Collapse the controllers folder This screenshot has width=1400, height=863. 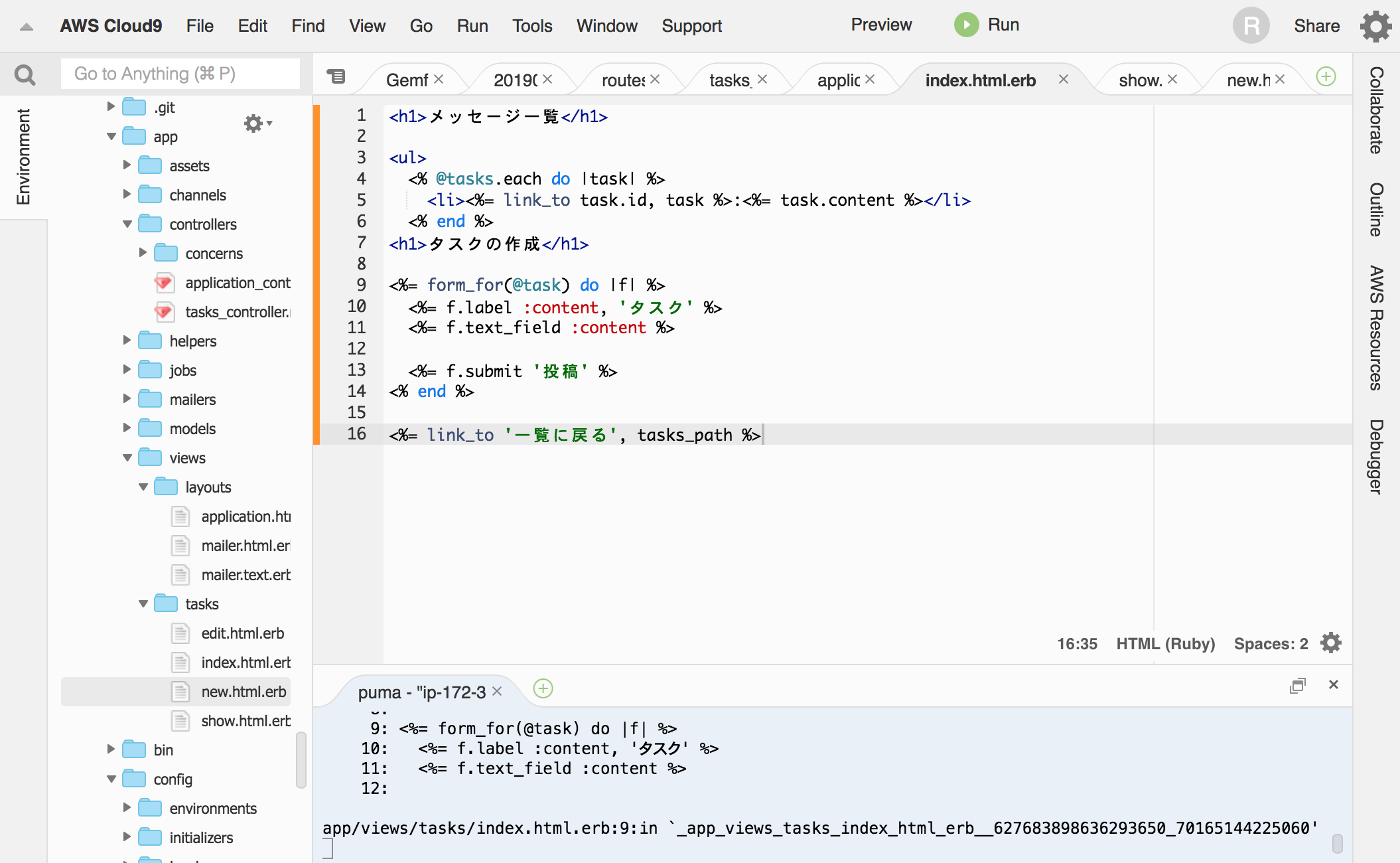click(127, 224)
